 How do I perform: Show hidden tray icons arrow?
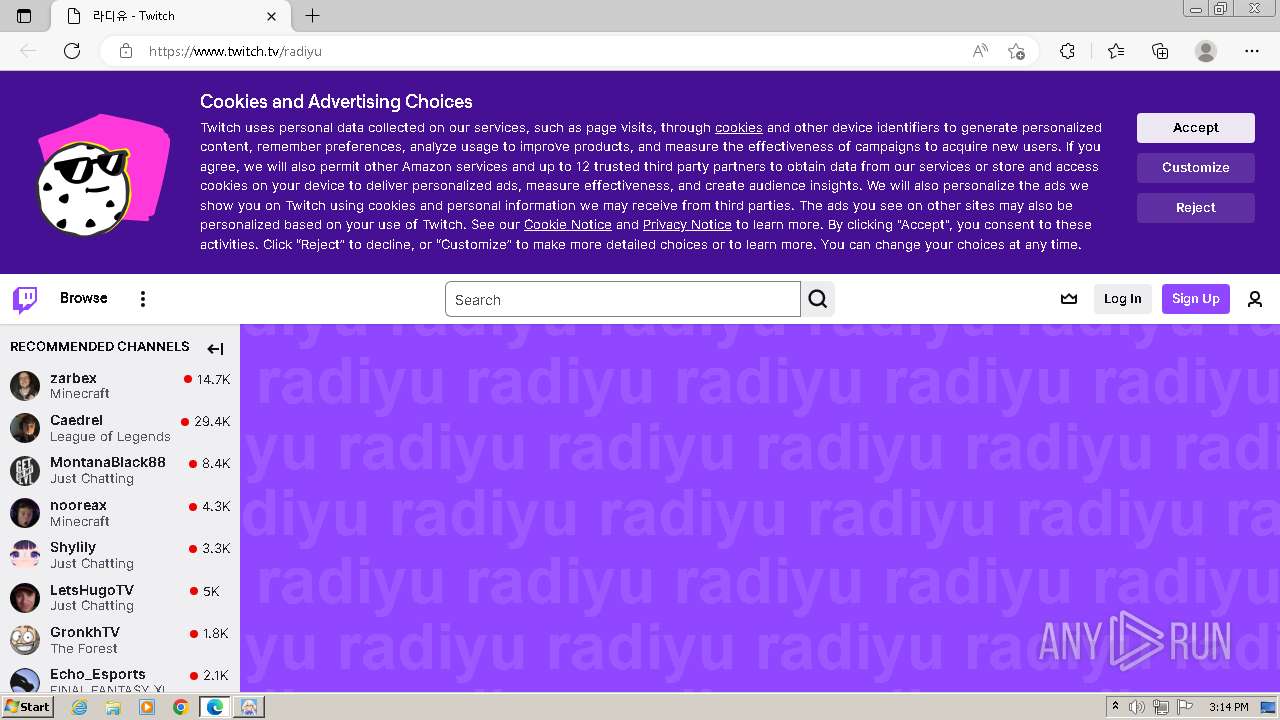click(x=1115, y=707)
